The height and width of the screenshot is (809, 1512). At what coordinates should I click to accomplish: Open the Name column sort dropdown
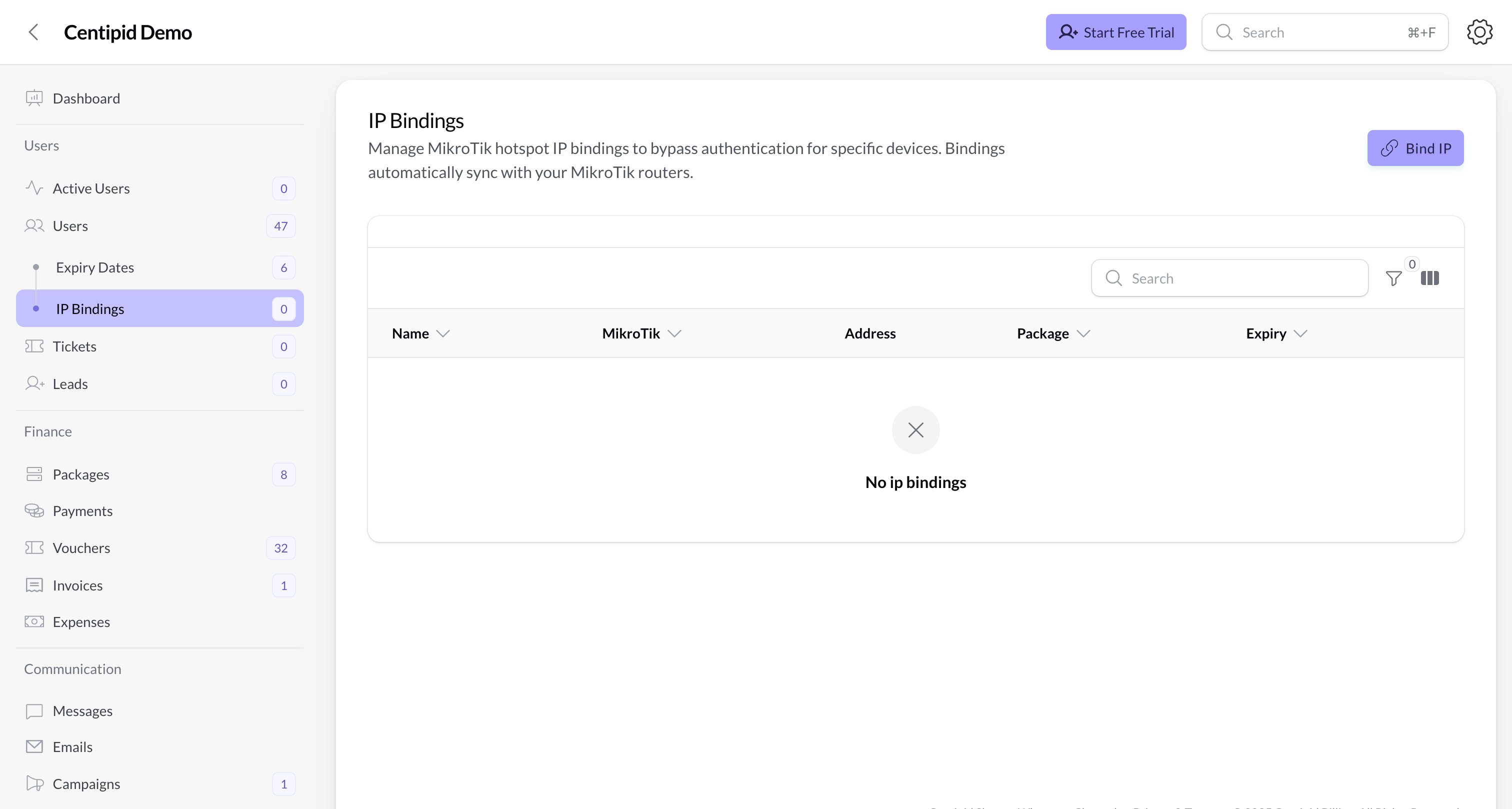coord(443,333)
